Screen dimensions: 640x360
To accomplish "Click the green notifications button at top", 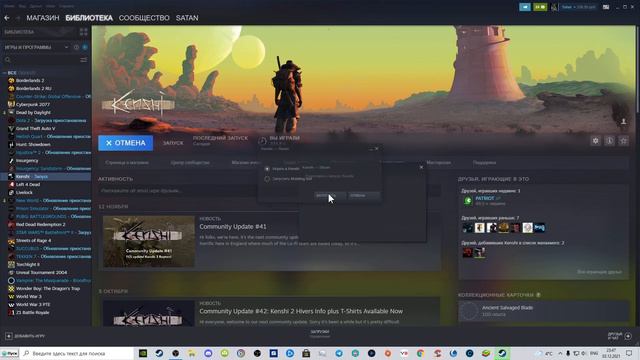I will pyautogui.click(x=540, y=7).
